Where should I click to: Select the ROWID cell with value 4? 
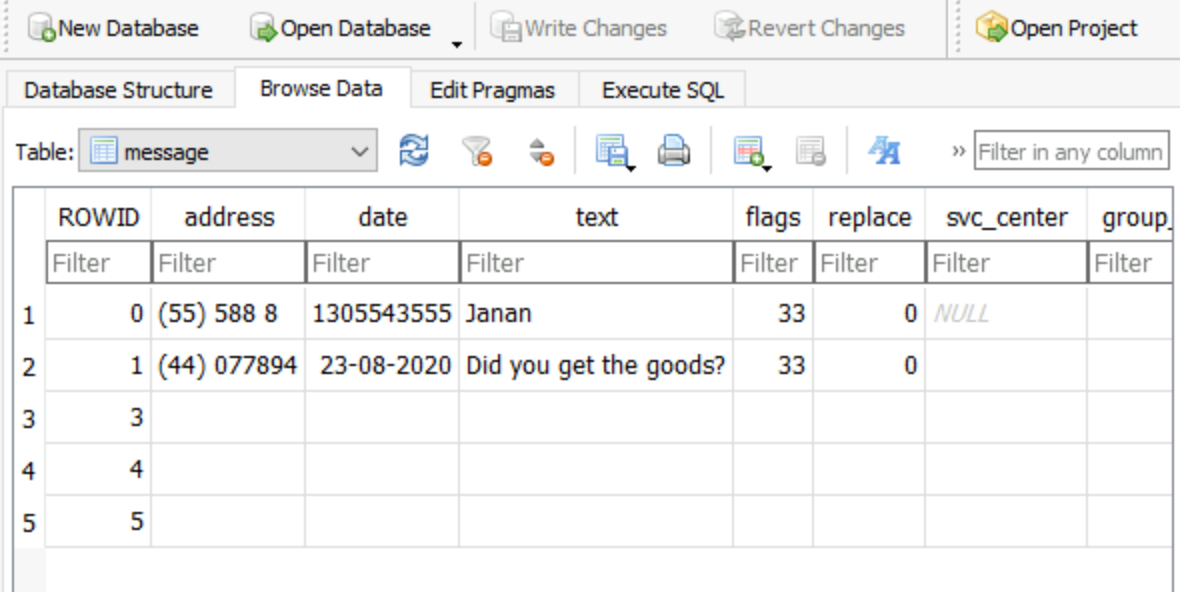(99, 469)
